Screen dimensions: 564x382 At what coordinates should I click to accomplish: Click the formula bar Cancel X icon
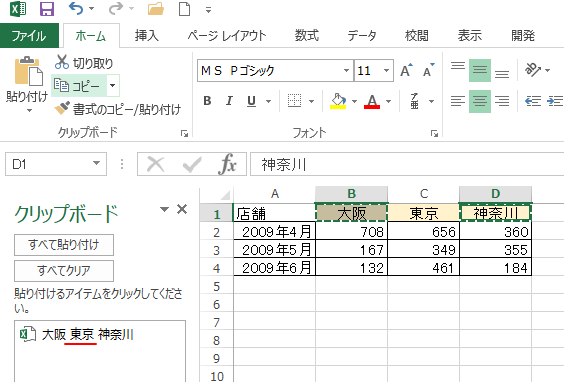(x=155, y=164)
